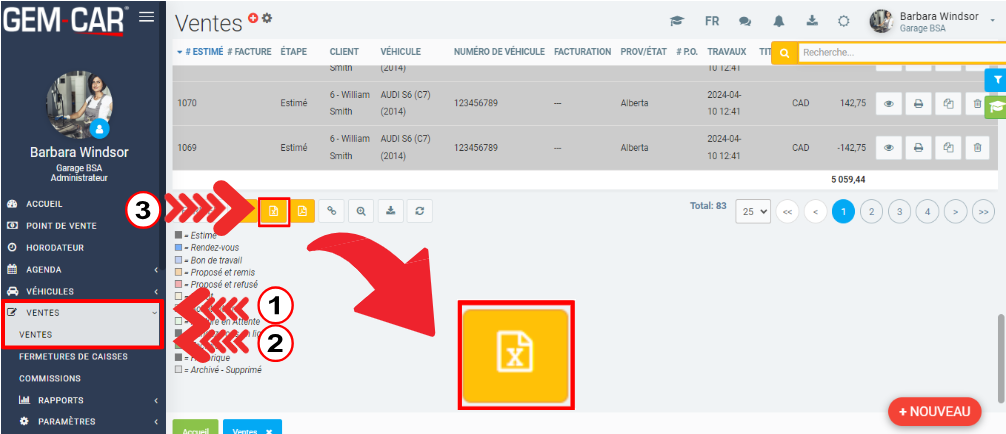Print estimate 1070 using the printer icon
This screenshot has height=434, width=1006.
[918, 103]
